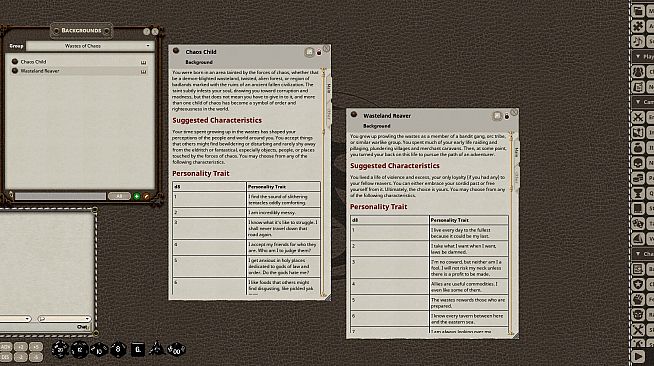This screenshot has width=654, height=366.
Task: Open Images via the map sidebar icon
Action: pos(638,133)
